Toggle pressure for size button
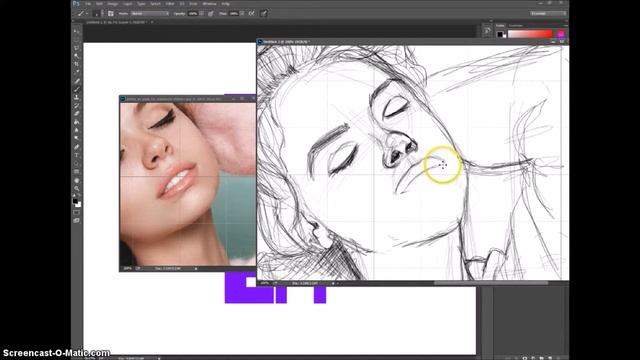 click(264, 13)
